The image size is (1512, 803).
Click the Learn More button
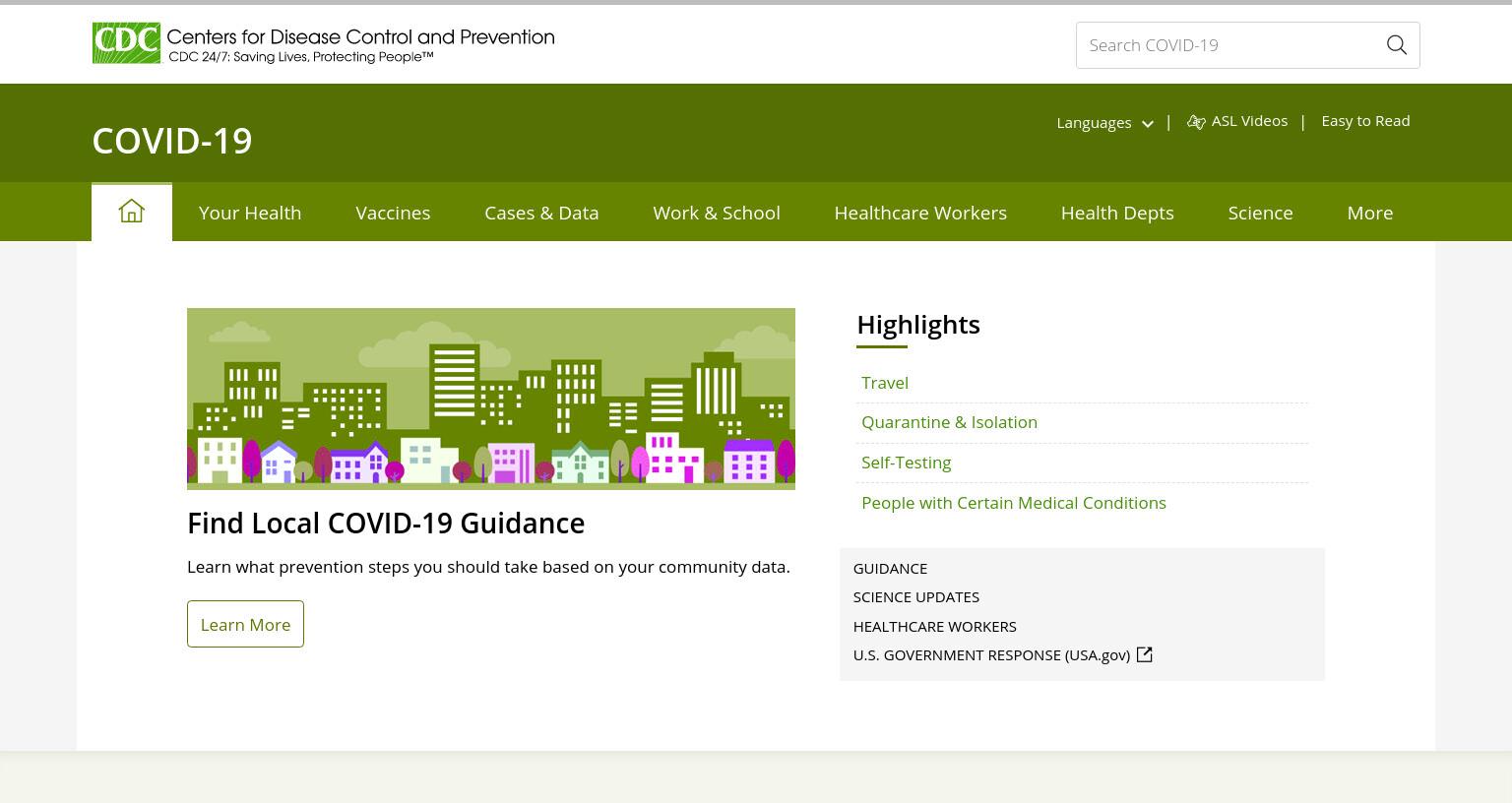(x=245, y=624)
